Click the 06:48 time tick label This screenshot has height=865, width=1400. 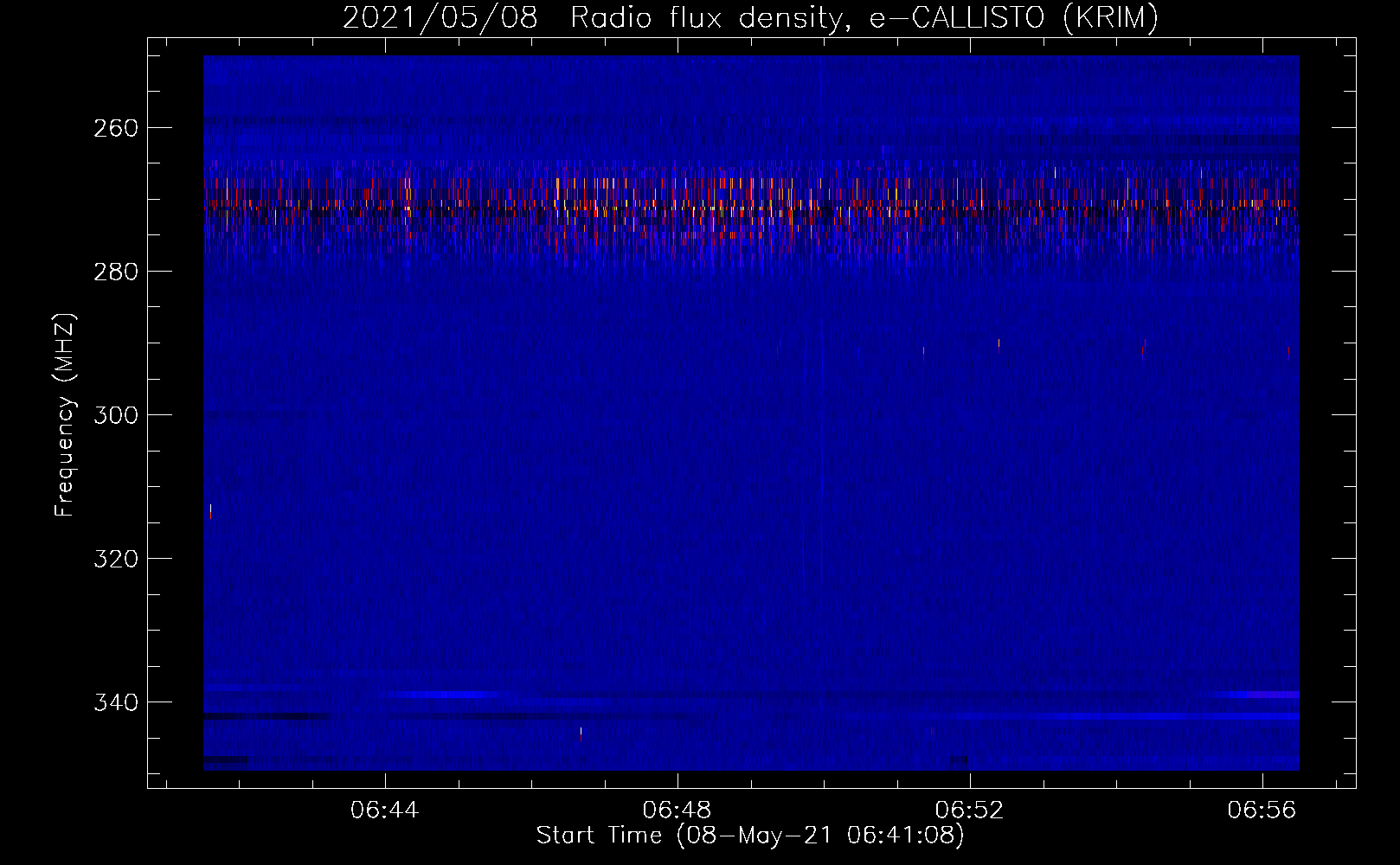(678, 811)
